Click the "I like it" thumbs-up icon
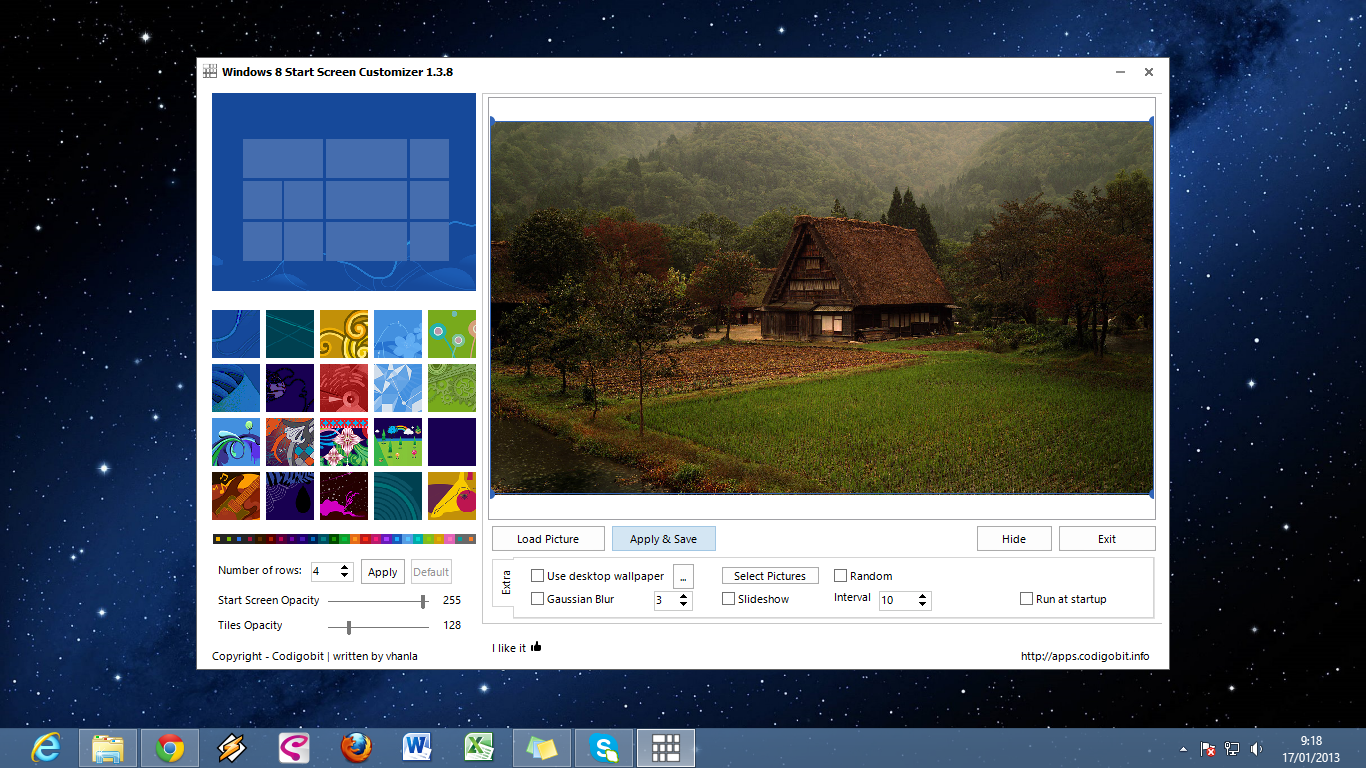 click(537, 647)
